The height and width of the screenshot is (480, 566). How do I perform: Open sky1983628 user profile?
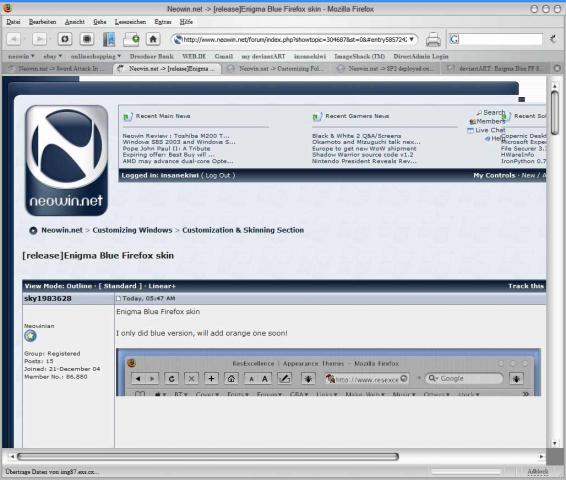(x=48, y=298)
